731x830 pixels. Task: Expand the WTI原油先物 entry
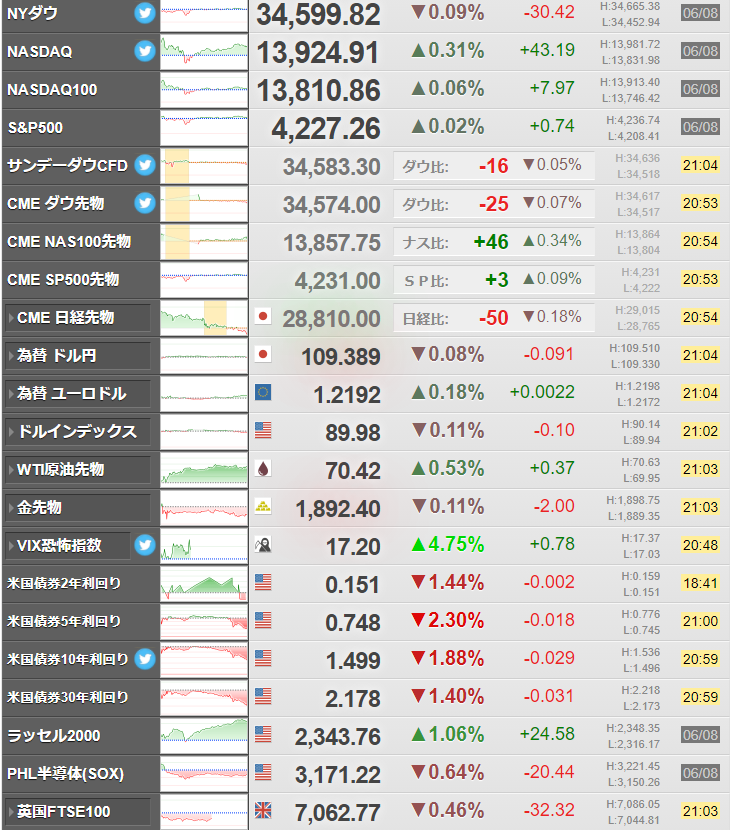77,470
